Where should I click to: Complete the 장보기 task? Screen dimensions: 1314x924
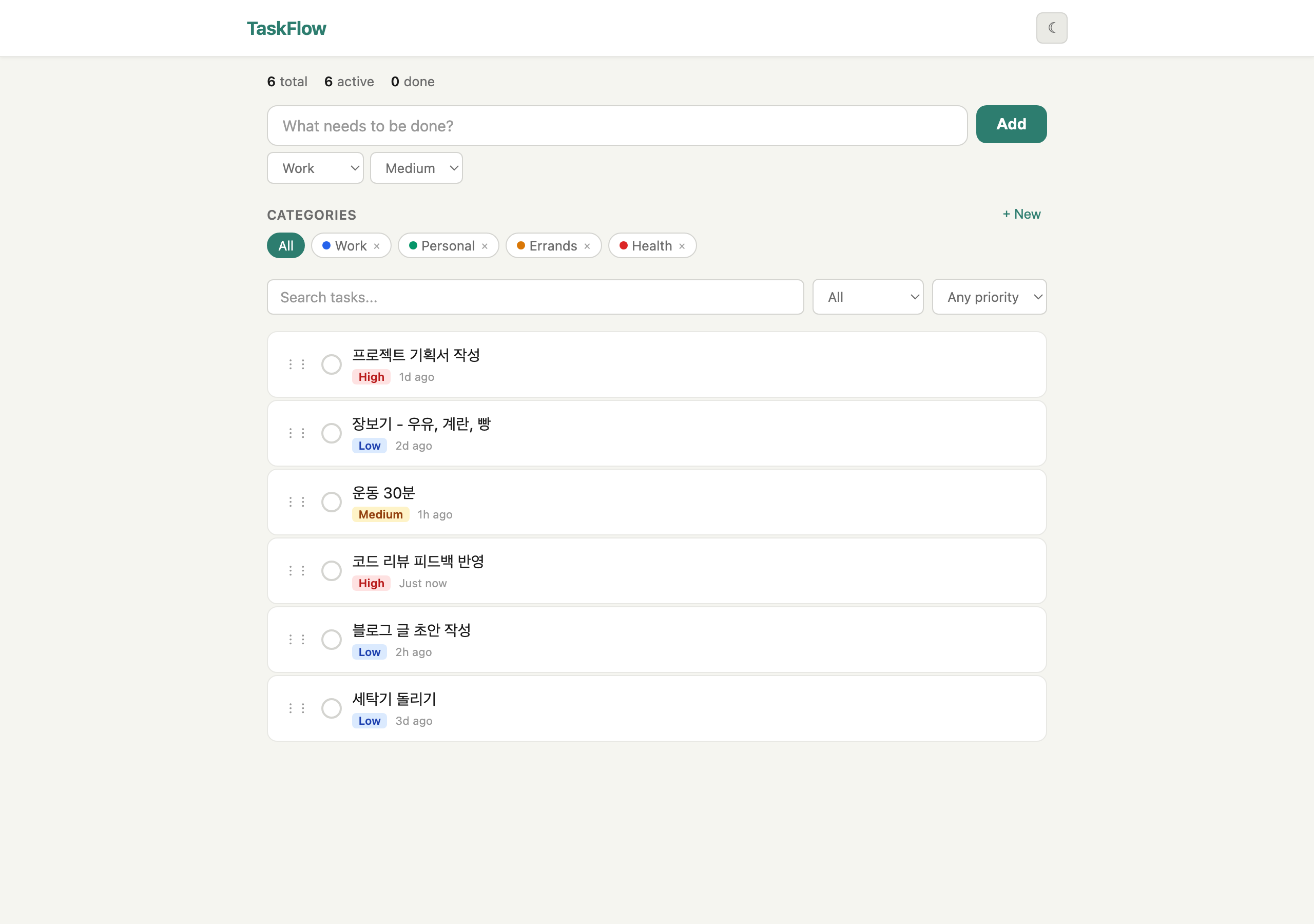click(x=332, y=433)
